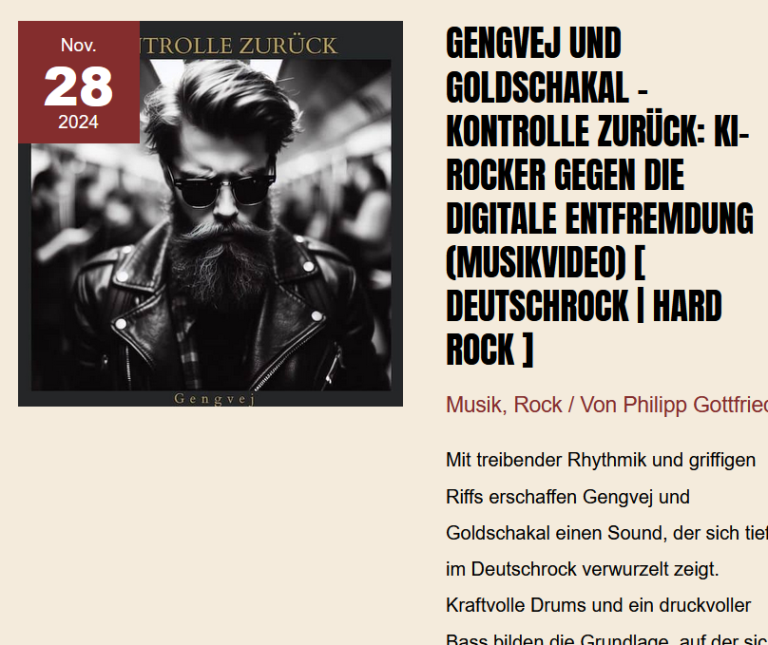Click the gold Gengvej caption under cover
The image size is (768, 645).
click(215, 399)
